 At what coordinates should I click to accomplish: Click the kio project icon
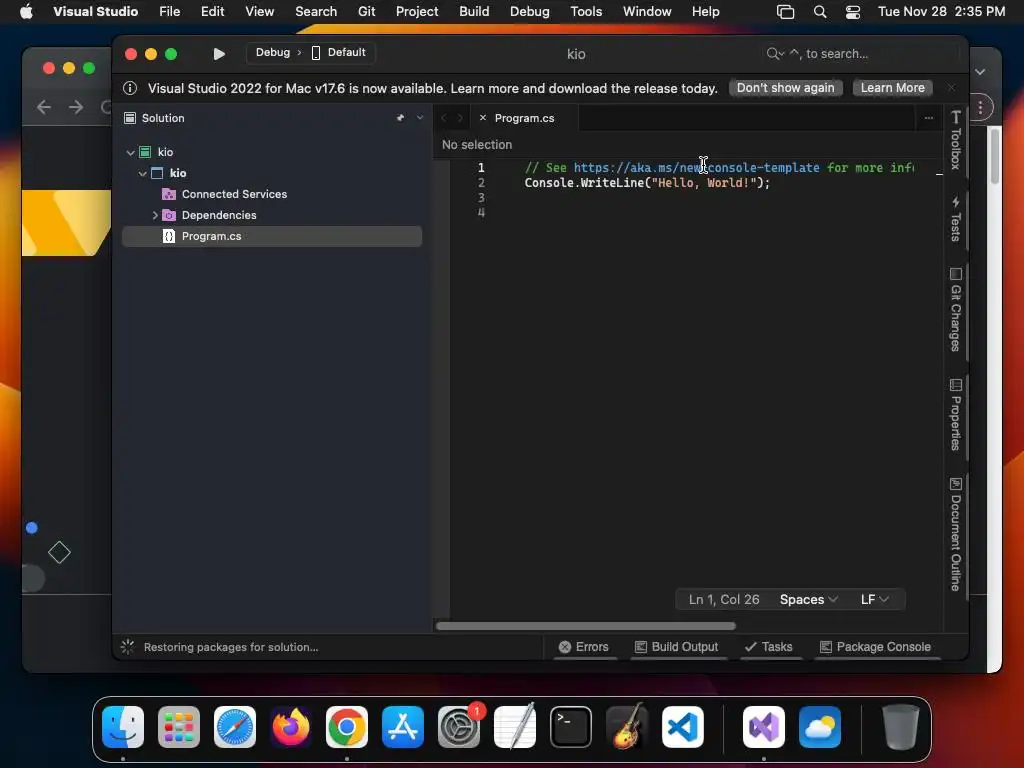(x=157, y=173)
